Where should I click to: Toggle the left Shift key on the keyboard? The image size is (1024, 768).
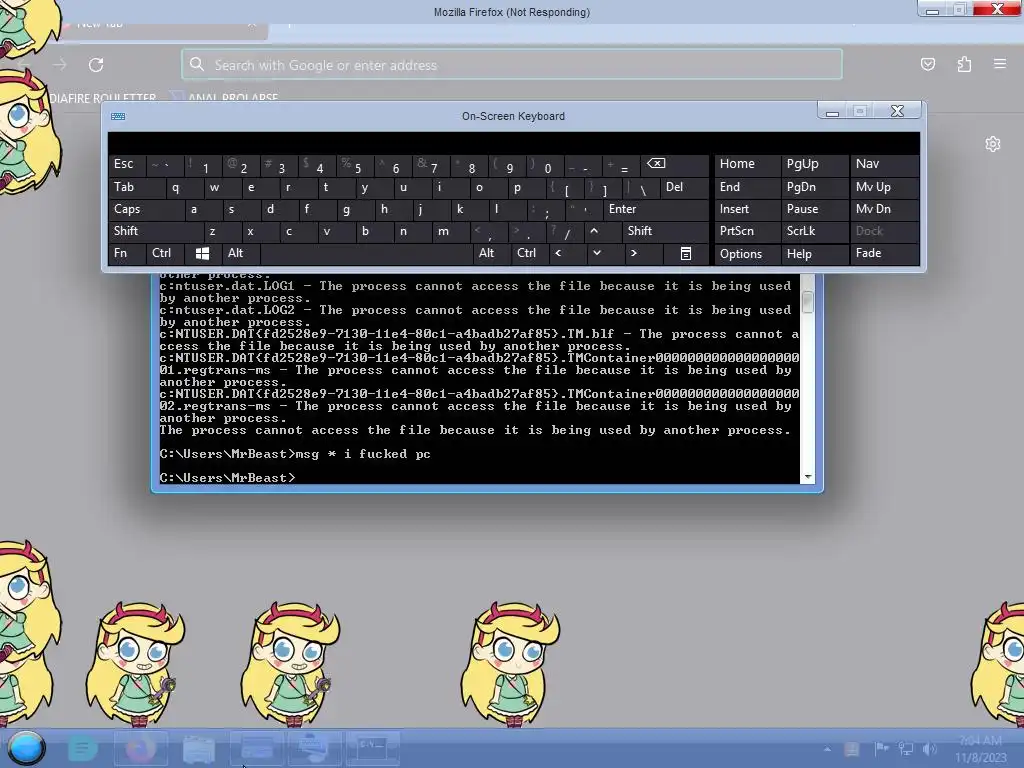coord(155,231)
